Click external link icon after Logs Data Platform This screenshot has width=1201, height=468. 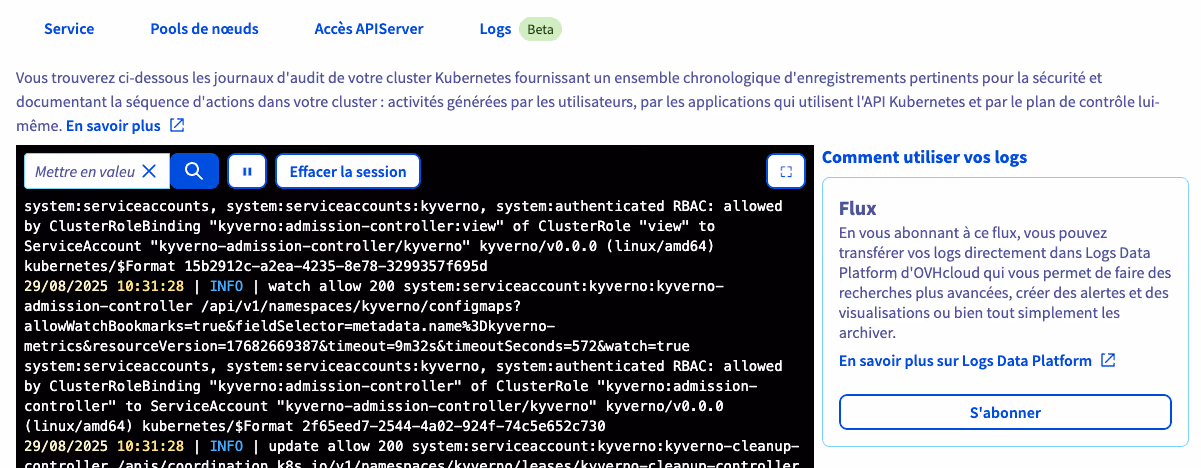click(x=1108, y=360)
